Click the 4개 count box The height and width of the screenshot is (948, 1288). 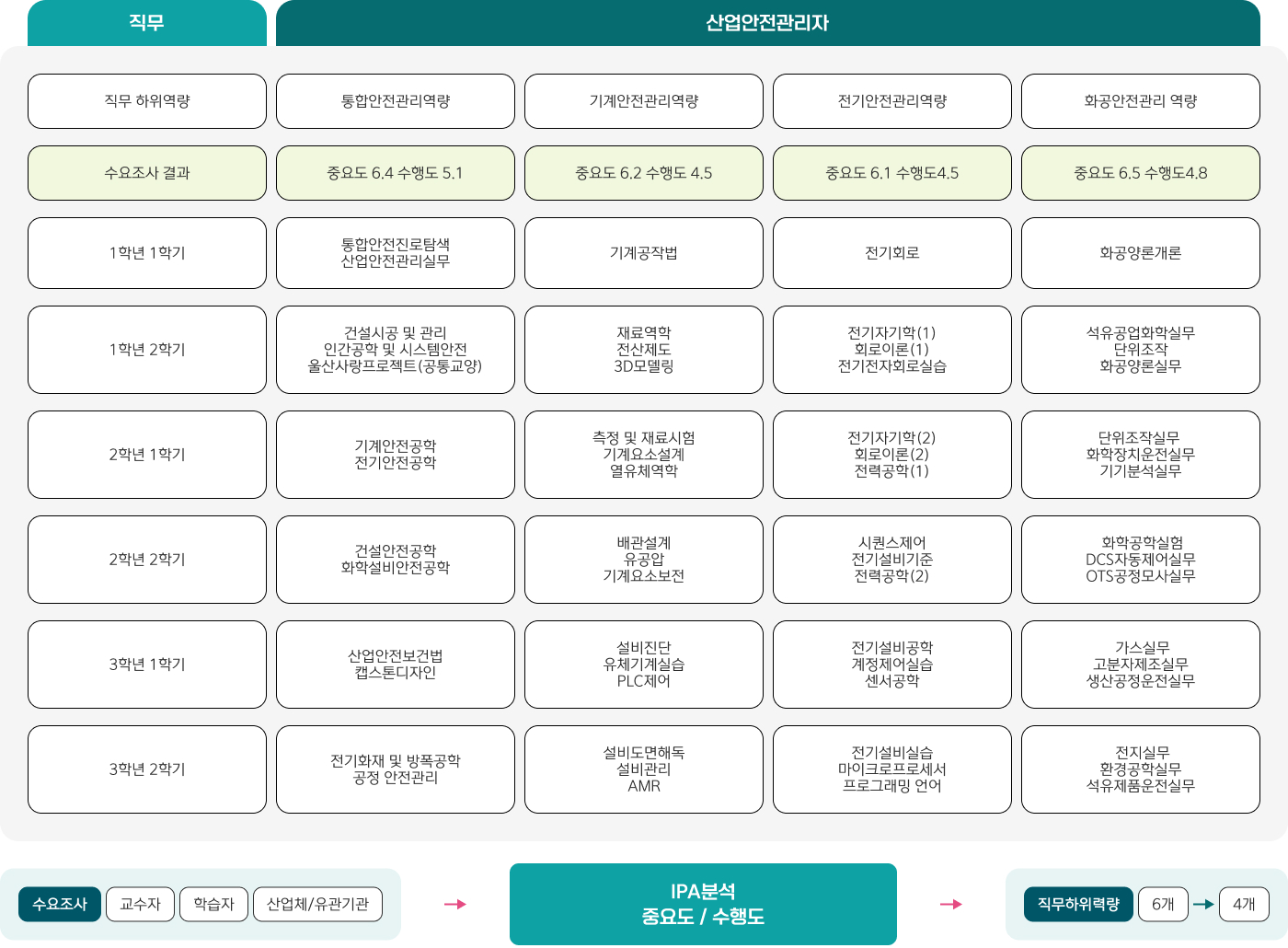point(1244,904)
